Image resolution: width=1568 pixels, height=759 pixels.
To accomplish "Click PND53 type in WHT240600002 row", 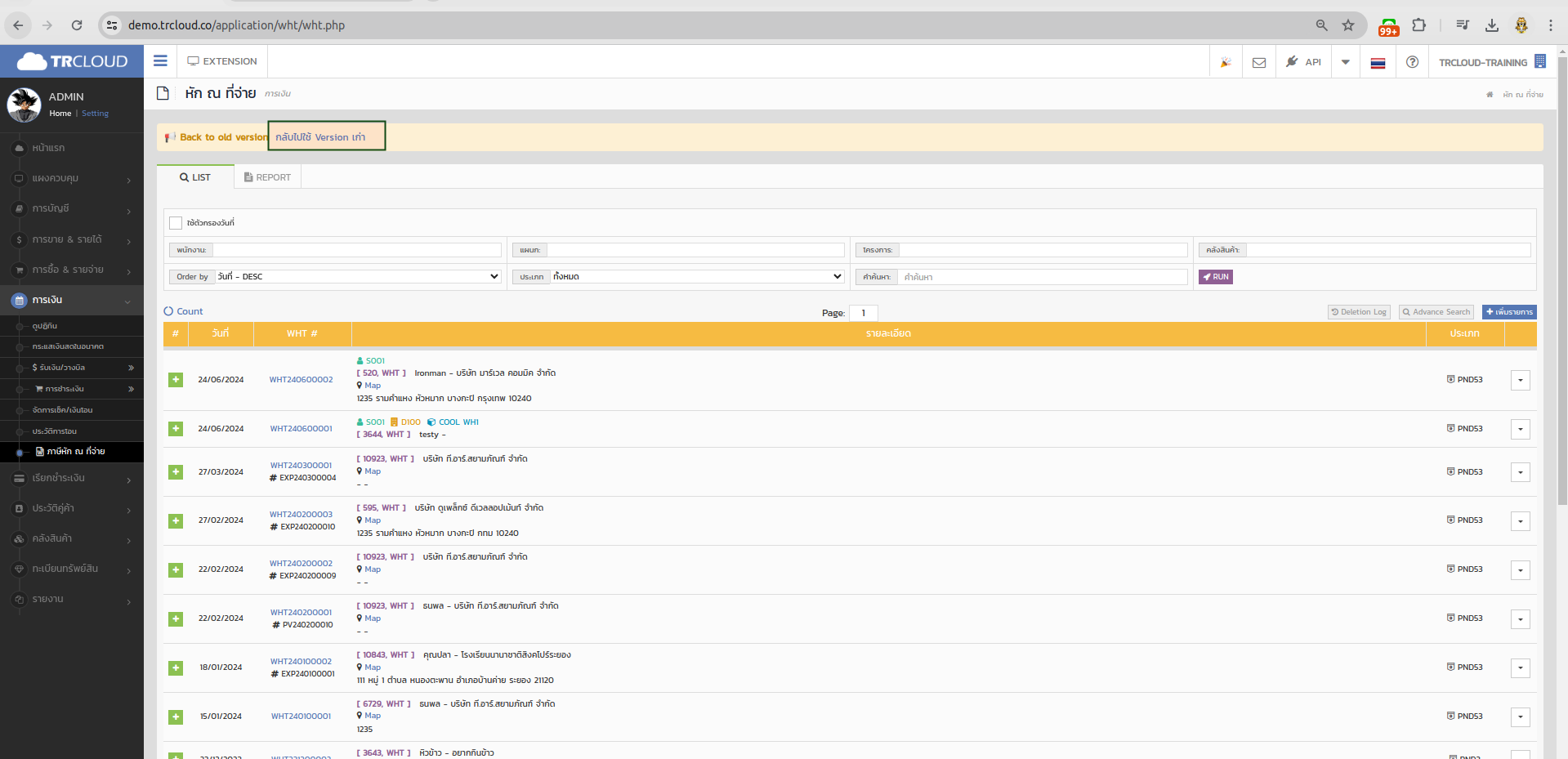I will tap(1464, 380).
